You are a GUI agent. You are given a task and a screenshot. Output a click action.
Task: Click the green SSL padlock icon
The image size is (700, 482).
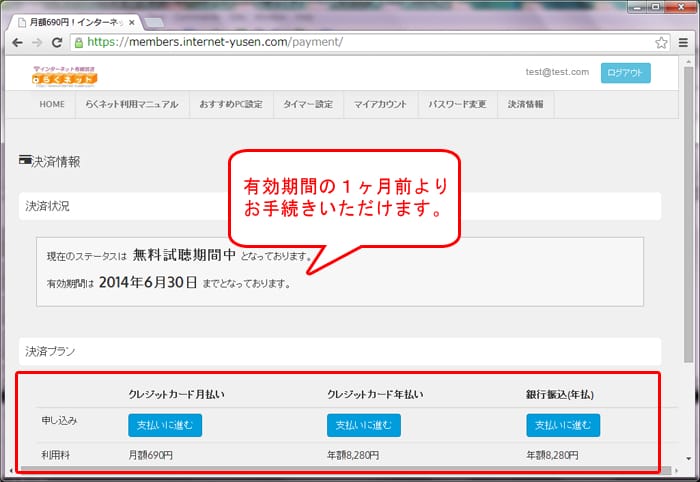coord(78,43)
